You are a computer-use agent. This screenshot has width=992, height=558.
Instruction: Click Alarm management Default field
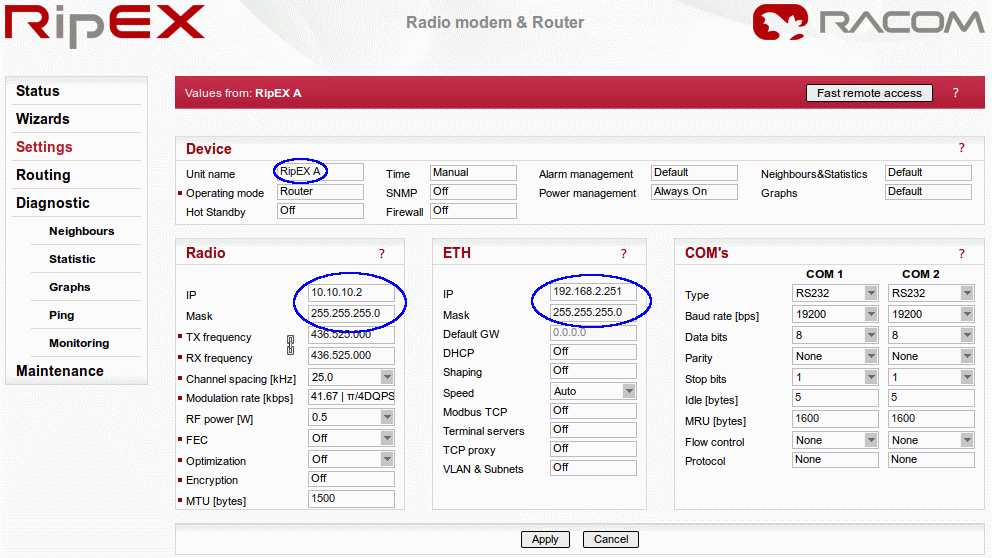tap(694, 173)
